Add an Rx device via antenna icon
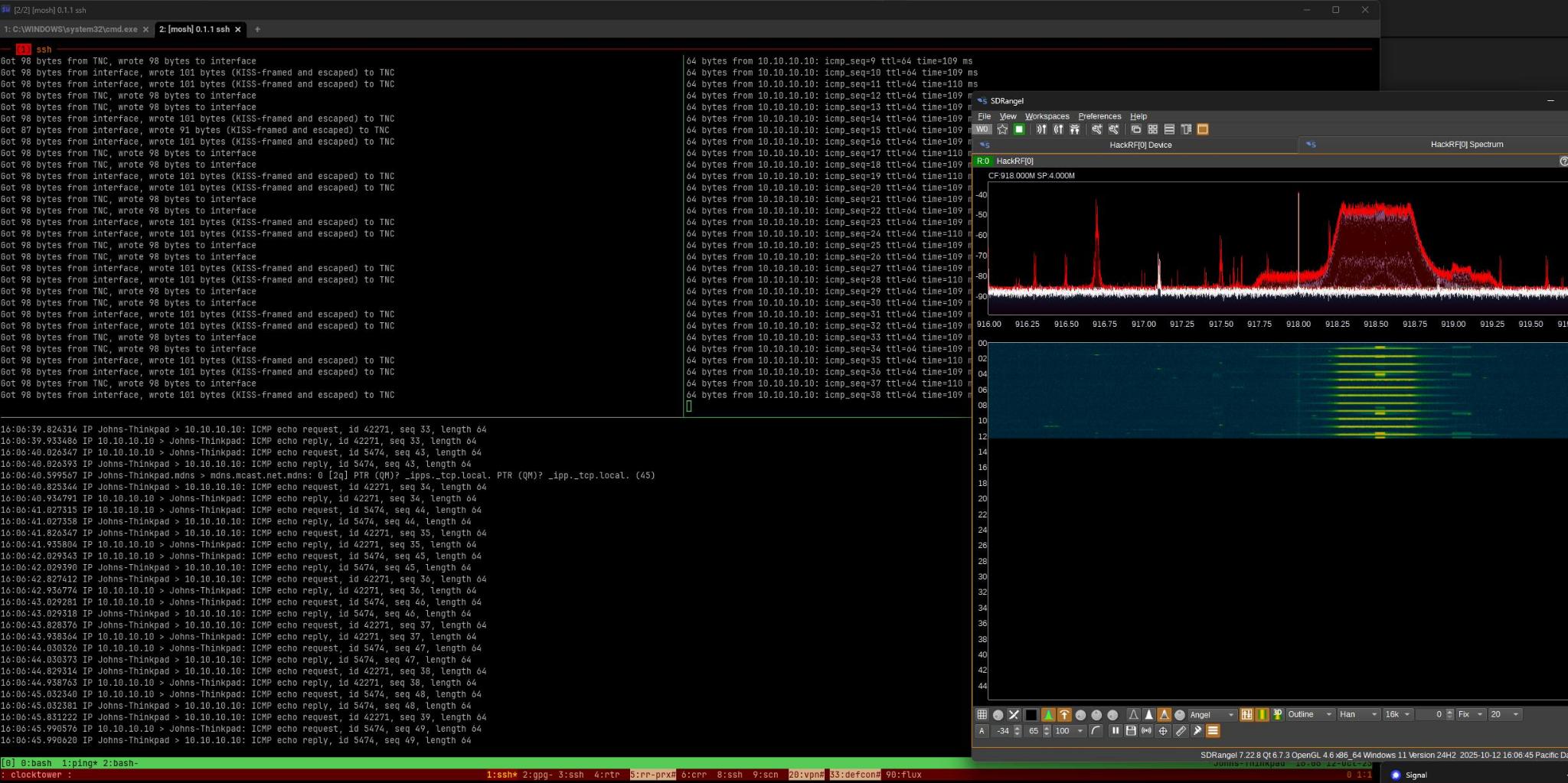 1041,129
